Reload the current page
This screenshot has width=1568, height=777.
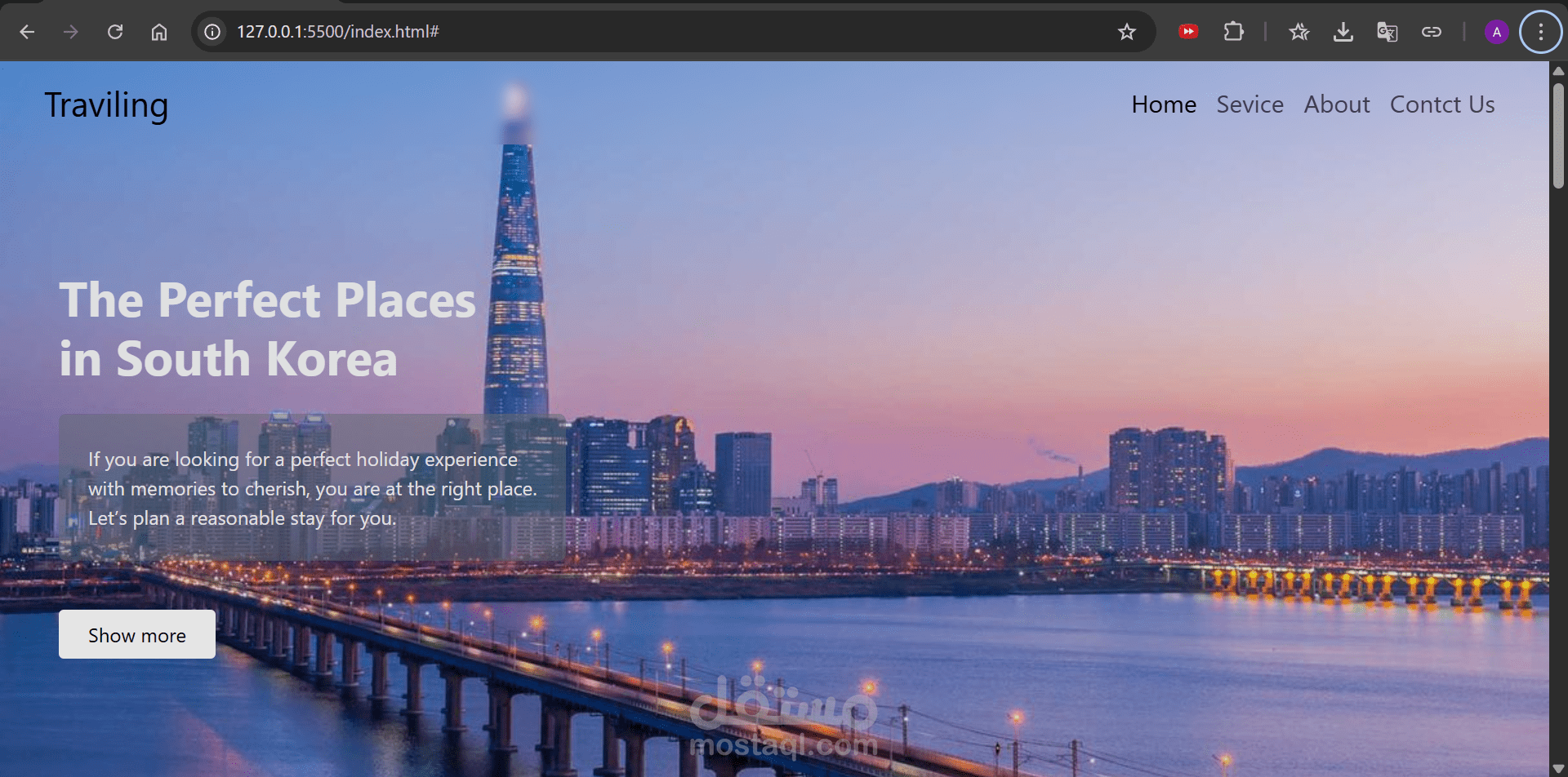pos(115,32)
